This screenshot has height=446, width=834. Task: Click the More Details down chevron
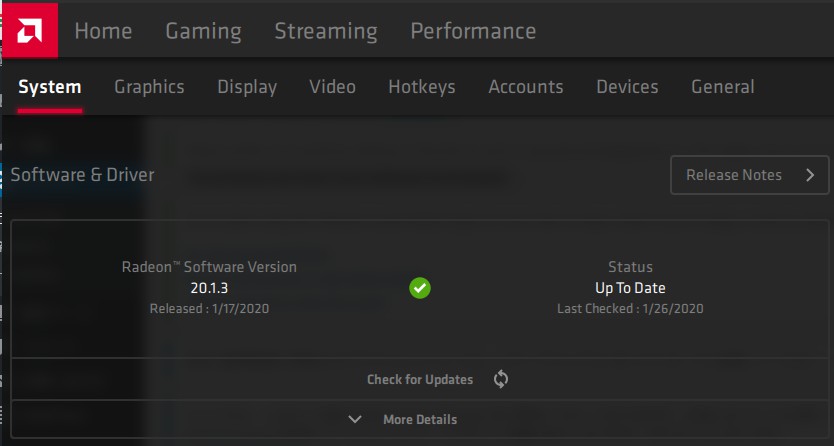pos(355,419)
